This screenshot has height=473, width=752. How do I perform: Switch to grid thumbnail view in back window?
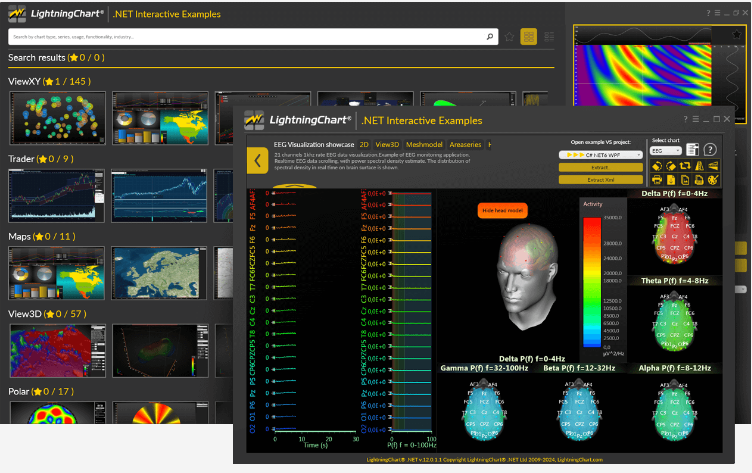pyautogui.click(x=529, y=36)
